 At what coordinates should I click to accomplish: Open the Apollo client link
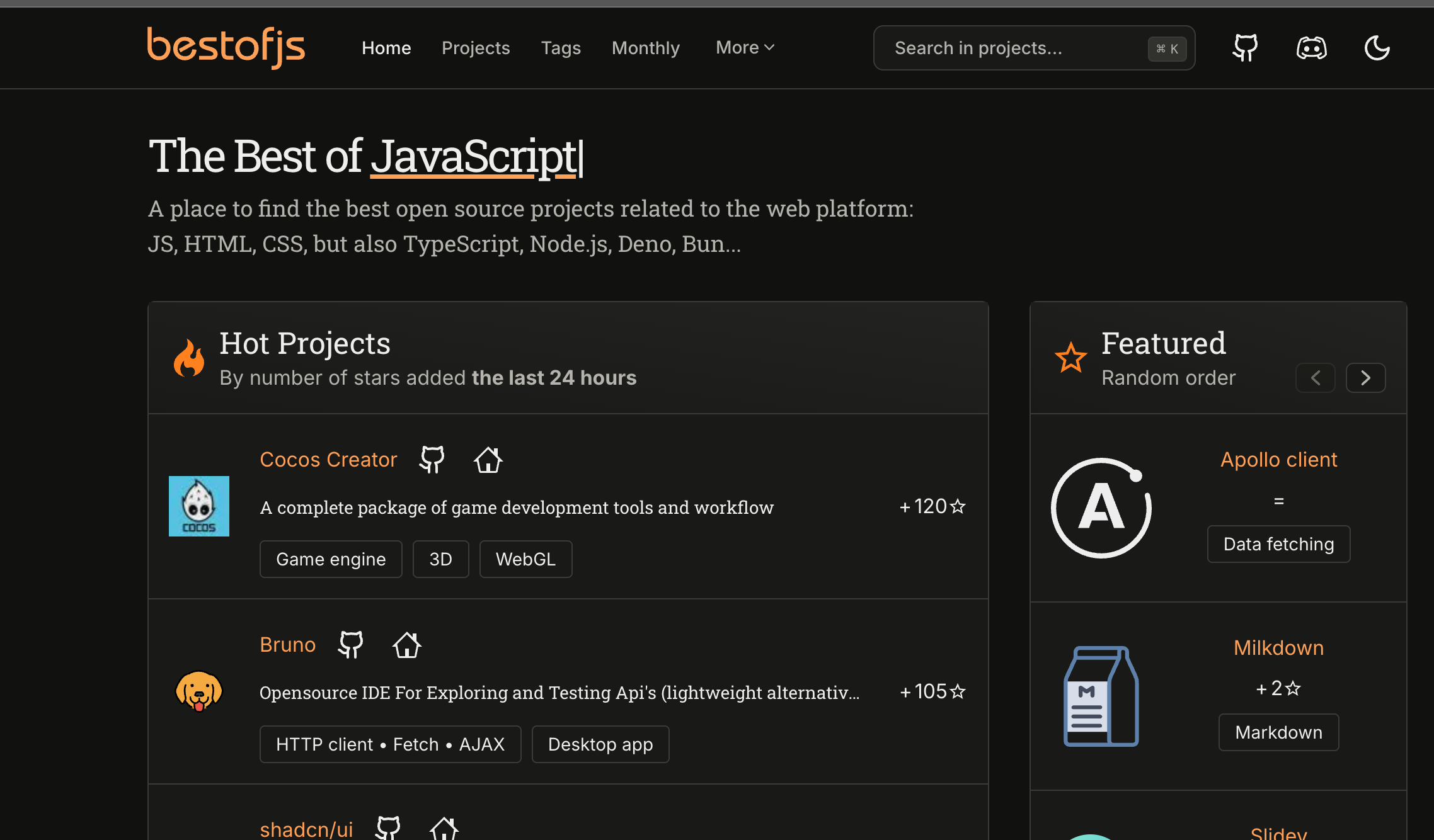[1278, 460]
